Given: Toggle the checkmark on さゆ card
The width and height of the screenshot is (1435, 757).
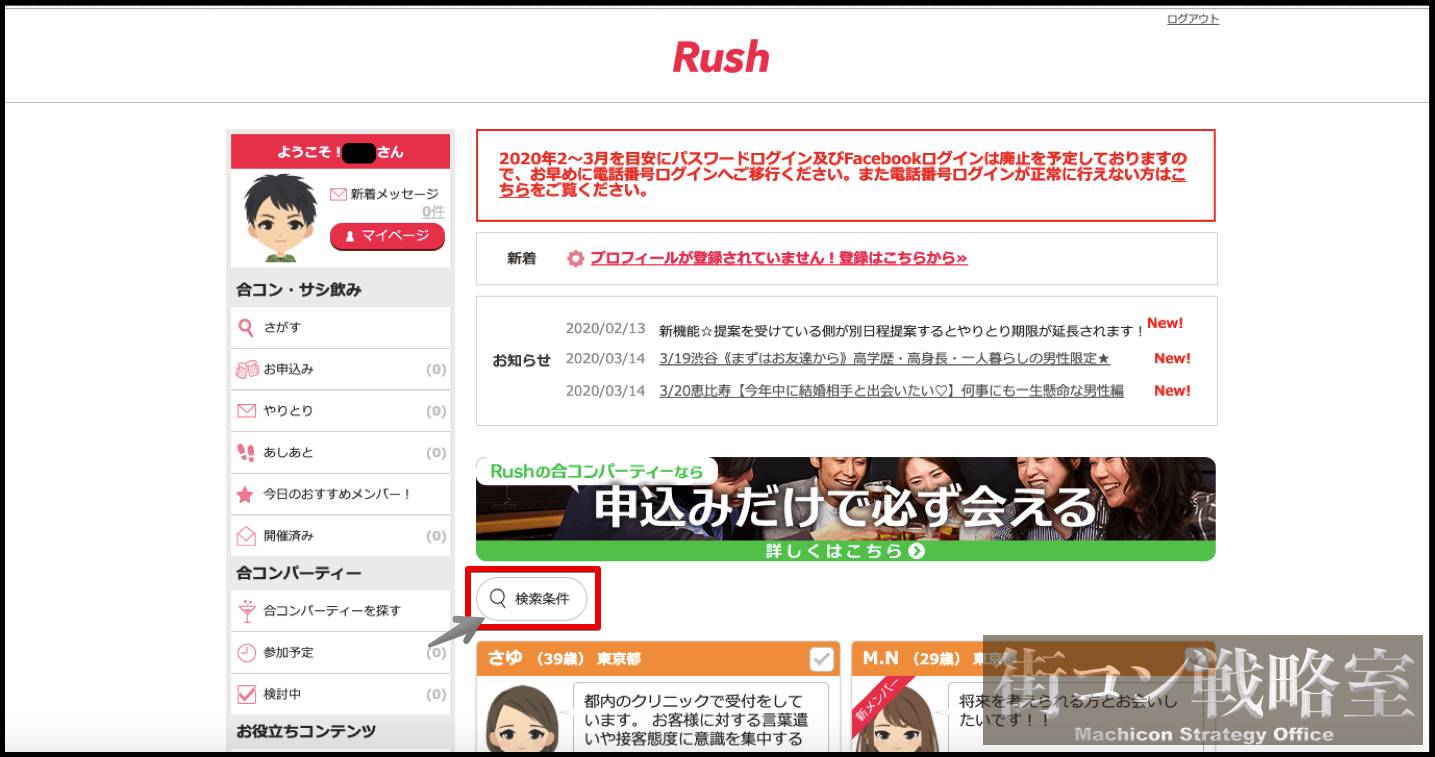Looking at the screenshot, I should pos(821,660).
